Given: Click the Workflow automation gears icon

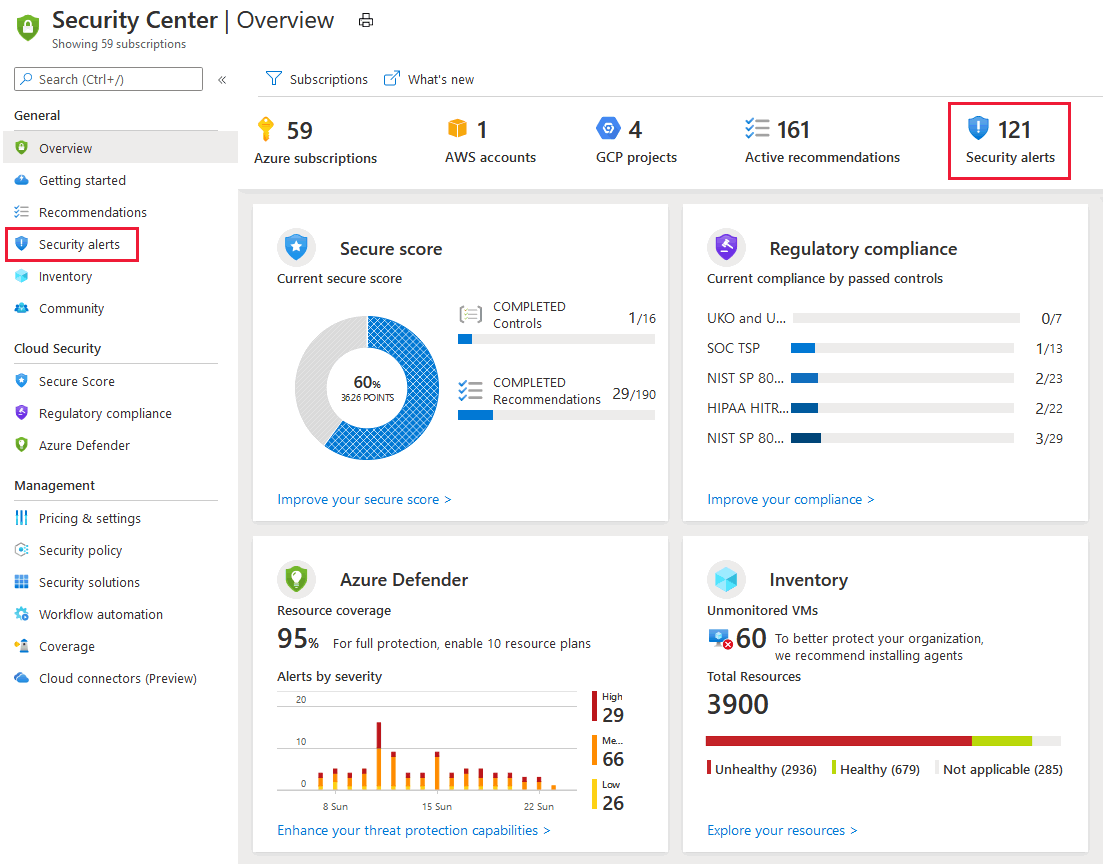Looking at the screenshot, I should 22,614.
